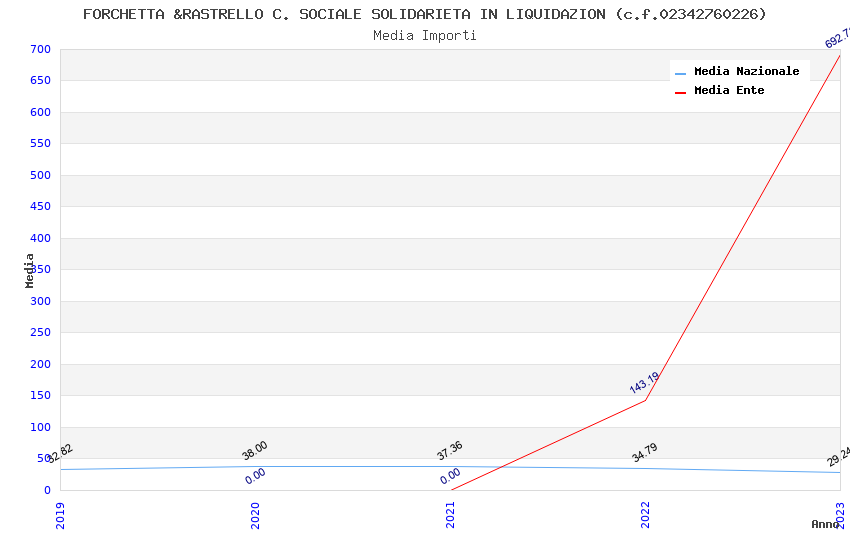Image resolution: width=850 pixels, height=550 pixels.
Task: Click data label 29.24 for 2023
Action: tap(839, 457)
